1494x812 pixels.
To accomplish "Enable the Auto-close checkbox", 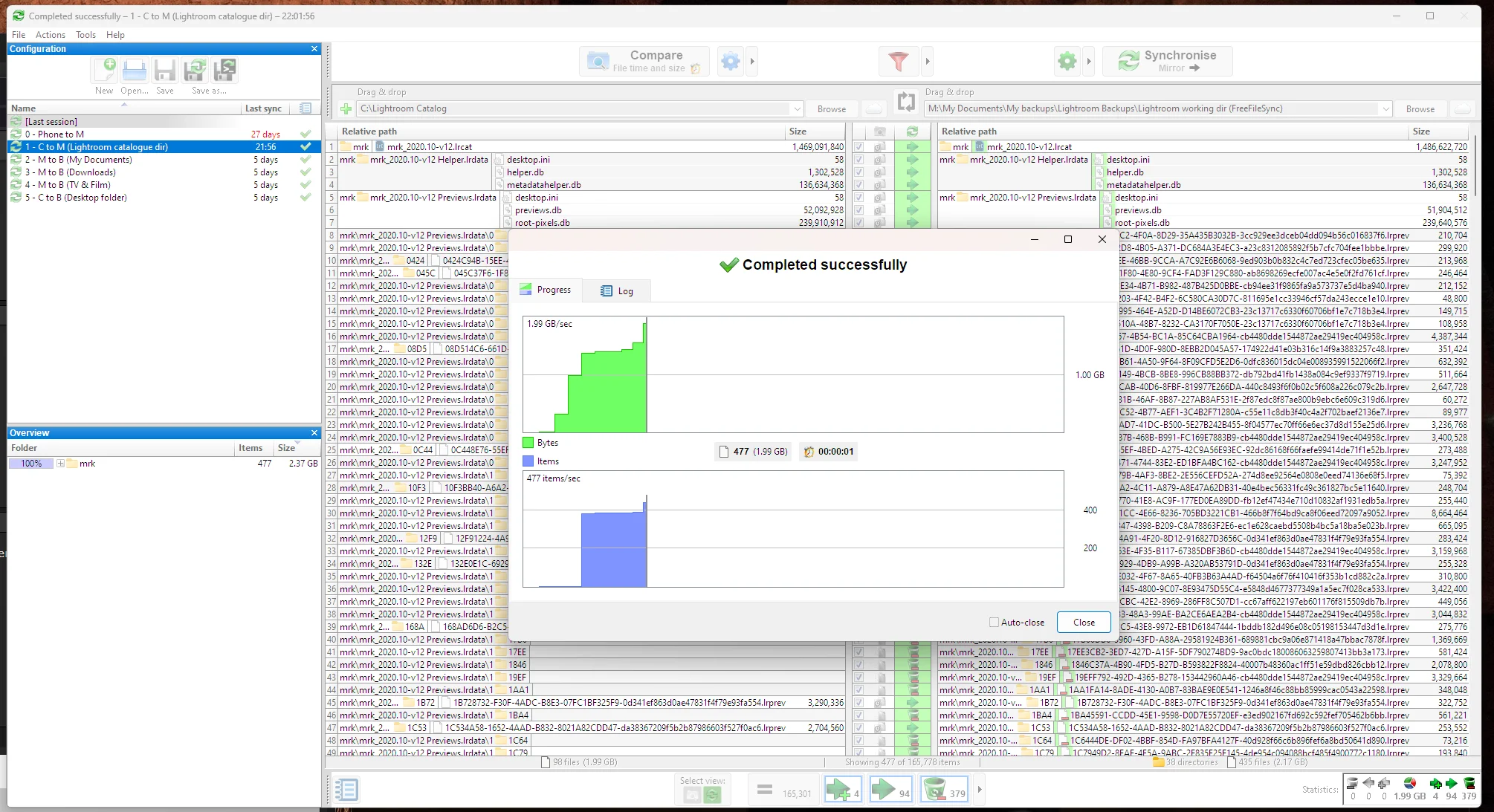I will click(994, 623).
